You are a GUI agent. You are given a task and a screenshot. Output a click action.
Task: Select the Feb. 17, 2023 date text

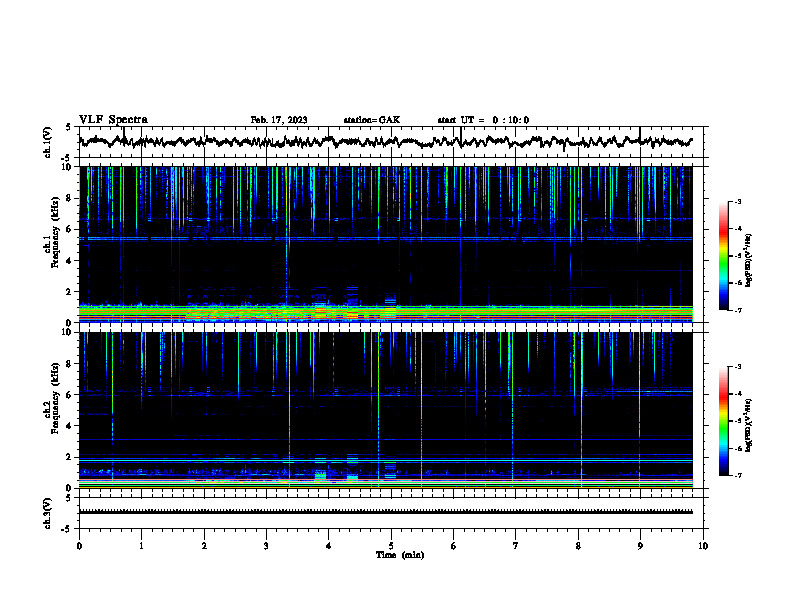(279, 120)
